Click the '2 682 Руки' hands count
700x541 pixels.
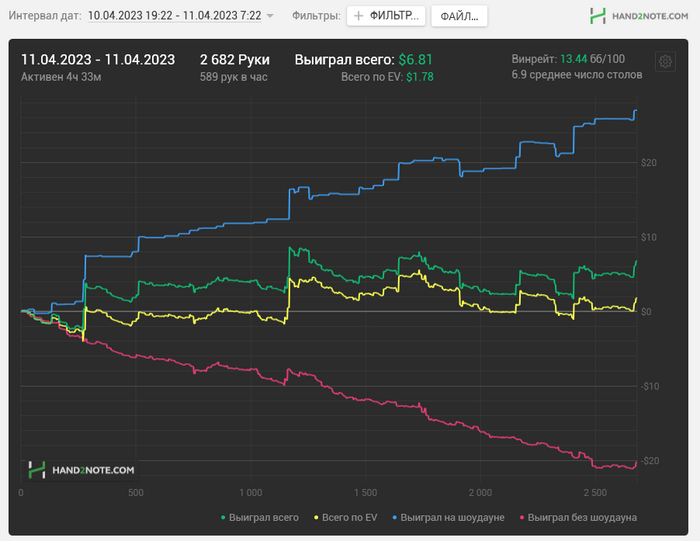coord(235,60)
